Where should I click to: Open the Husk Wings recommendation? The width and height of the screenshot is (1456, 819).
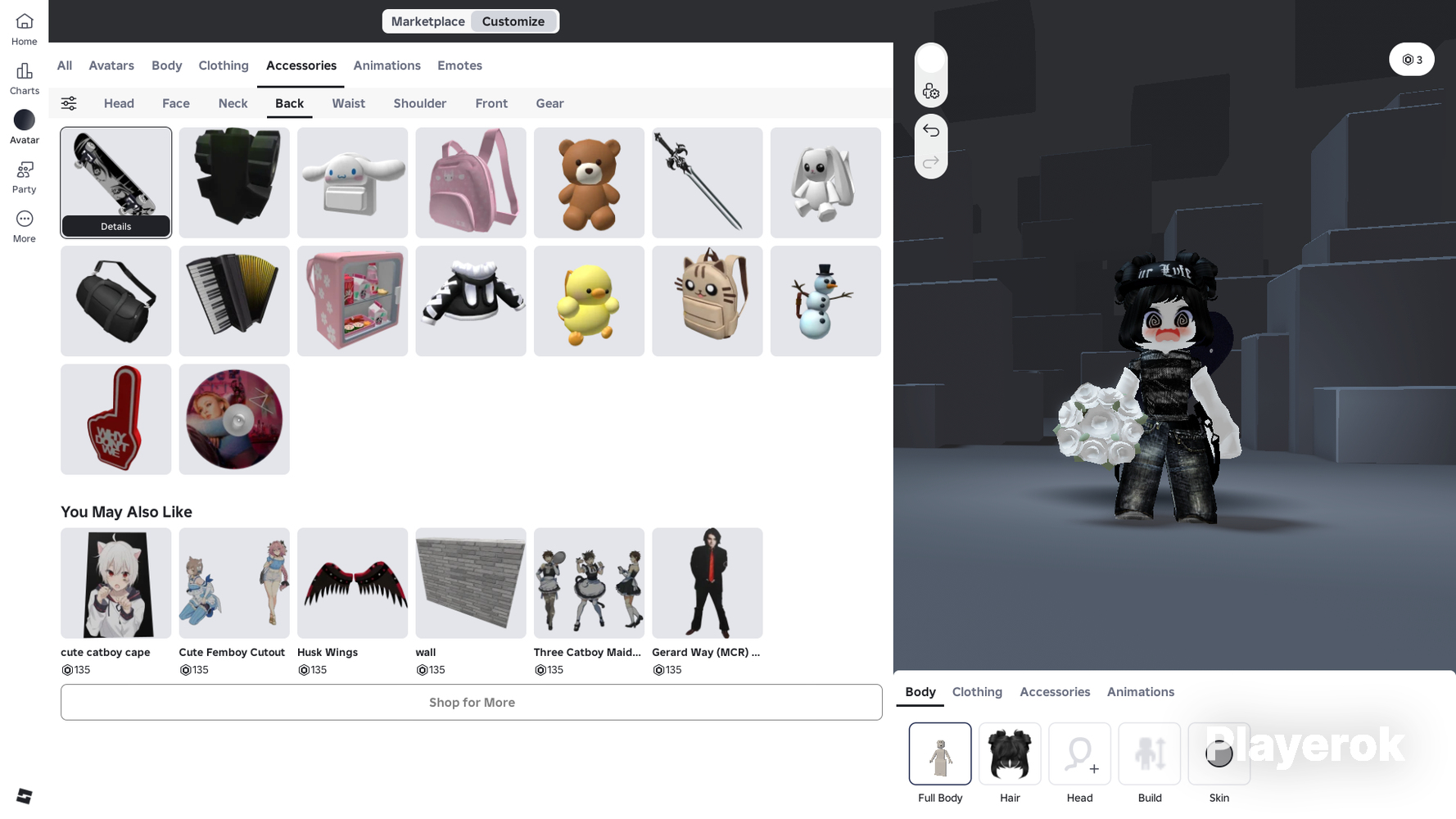352,583
